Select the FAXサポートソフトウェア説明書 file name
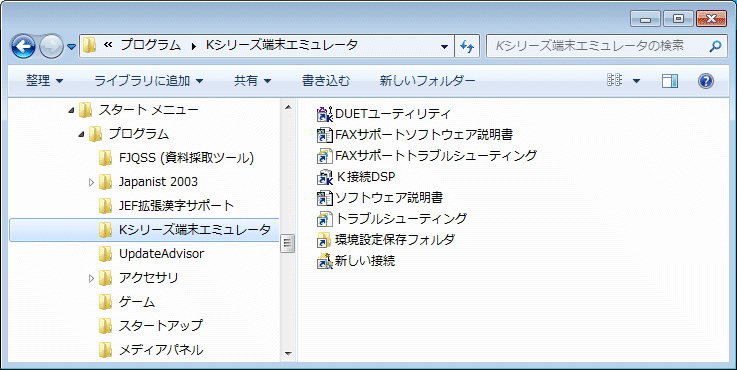 423,135
